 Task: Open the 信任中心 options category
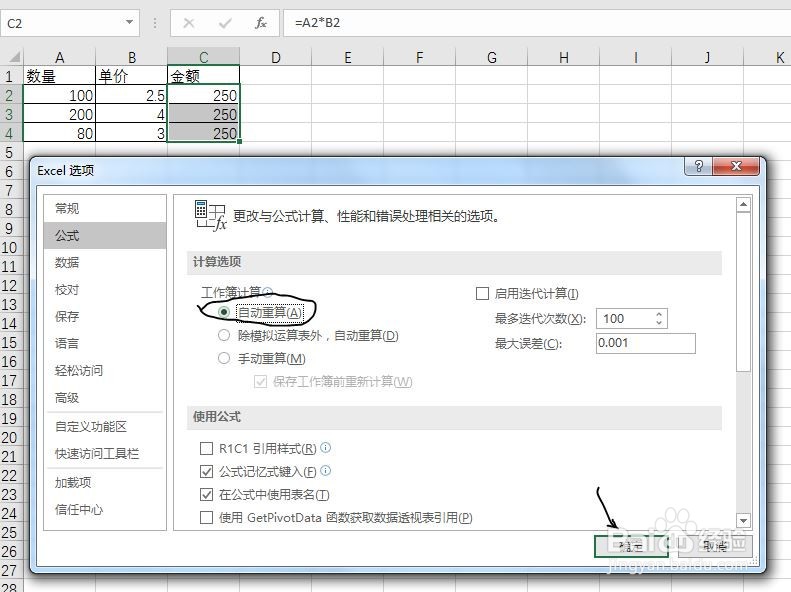click(x=105, y=510)
